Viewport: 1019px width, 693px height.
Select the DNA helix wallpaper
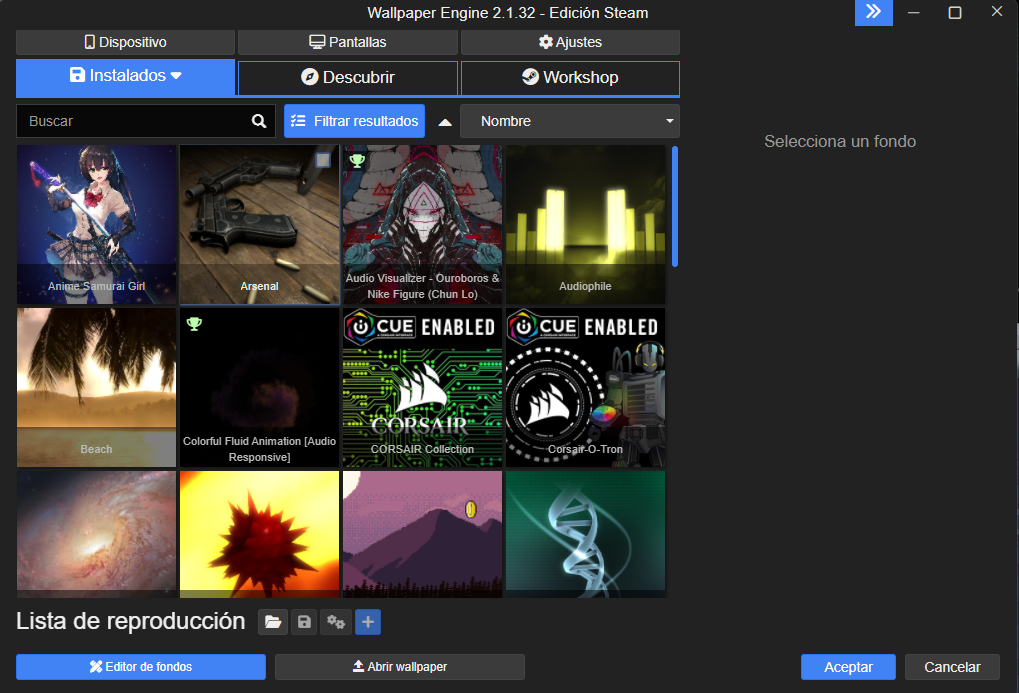pos(586,534)
